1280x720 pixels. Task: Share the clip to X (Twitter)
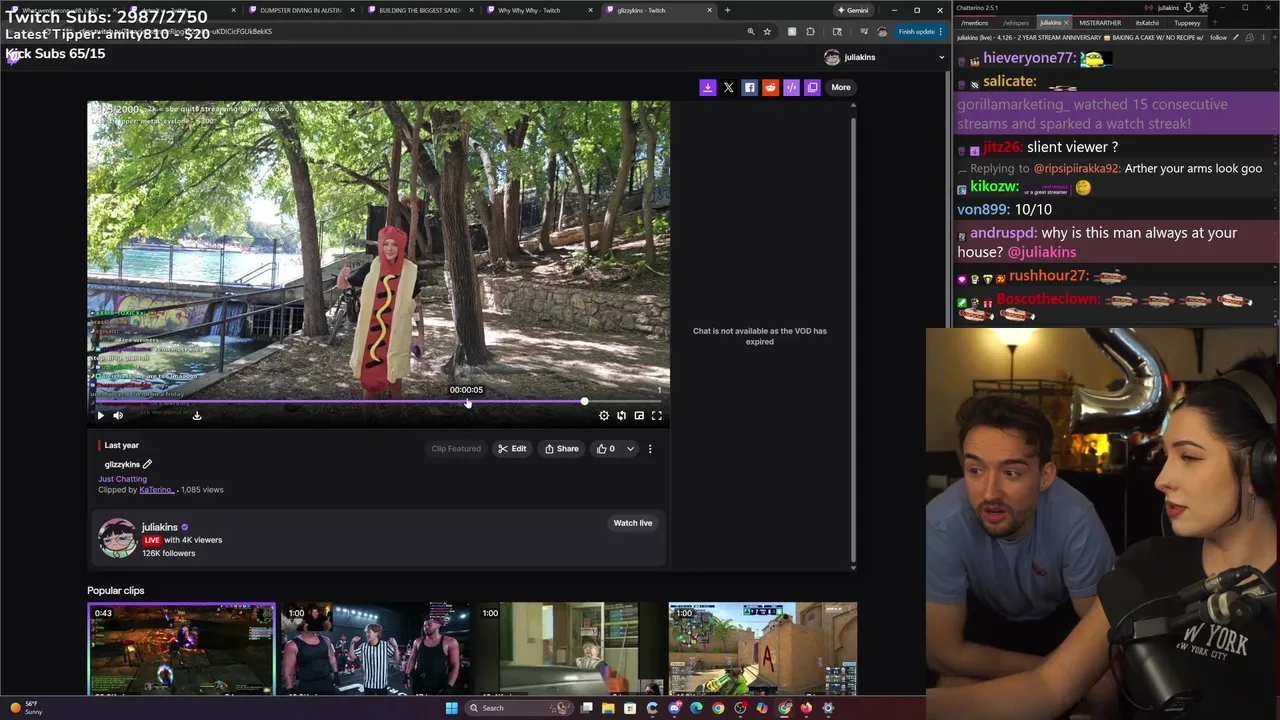(x=728, y=87)
